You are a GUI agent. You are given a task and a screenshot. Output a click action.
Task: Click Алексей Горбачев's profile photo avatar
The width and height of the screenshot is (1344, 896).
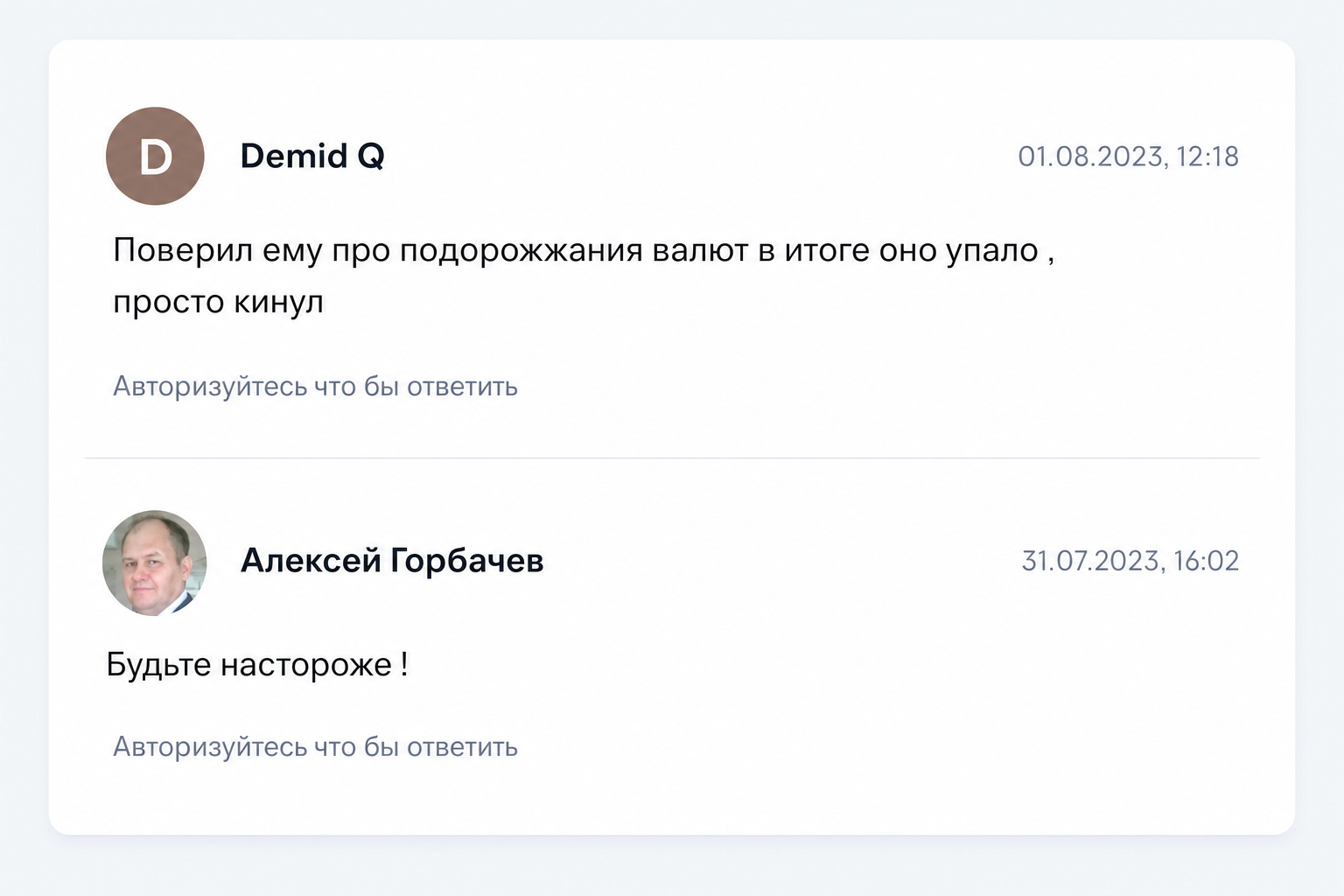click(155, 563)
